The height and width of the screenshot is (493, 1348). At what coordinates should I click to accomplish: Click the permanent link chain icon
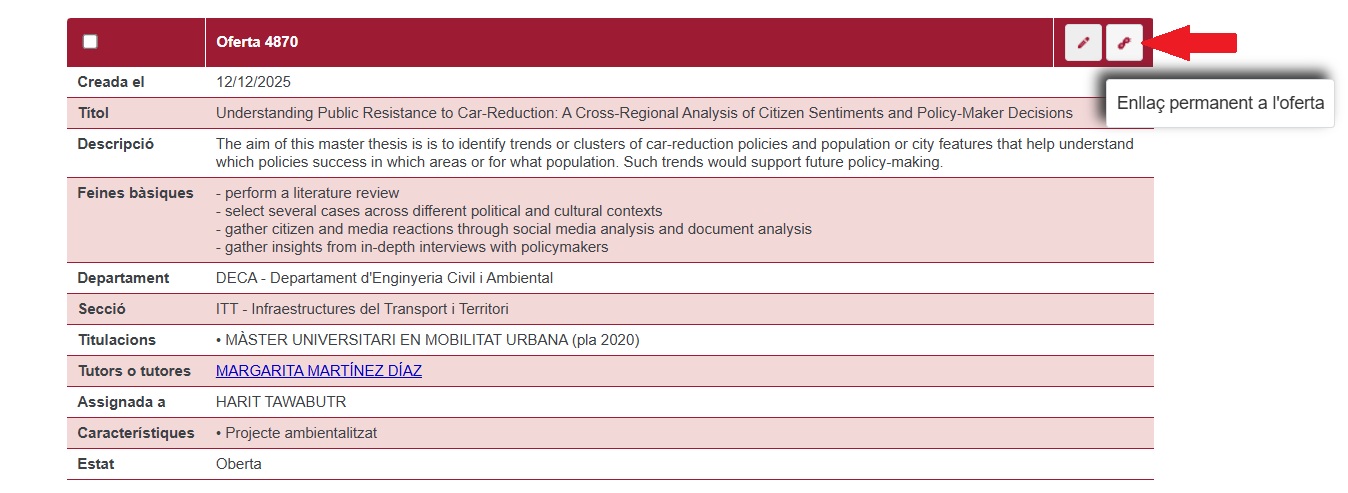click(1124, 43)
